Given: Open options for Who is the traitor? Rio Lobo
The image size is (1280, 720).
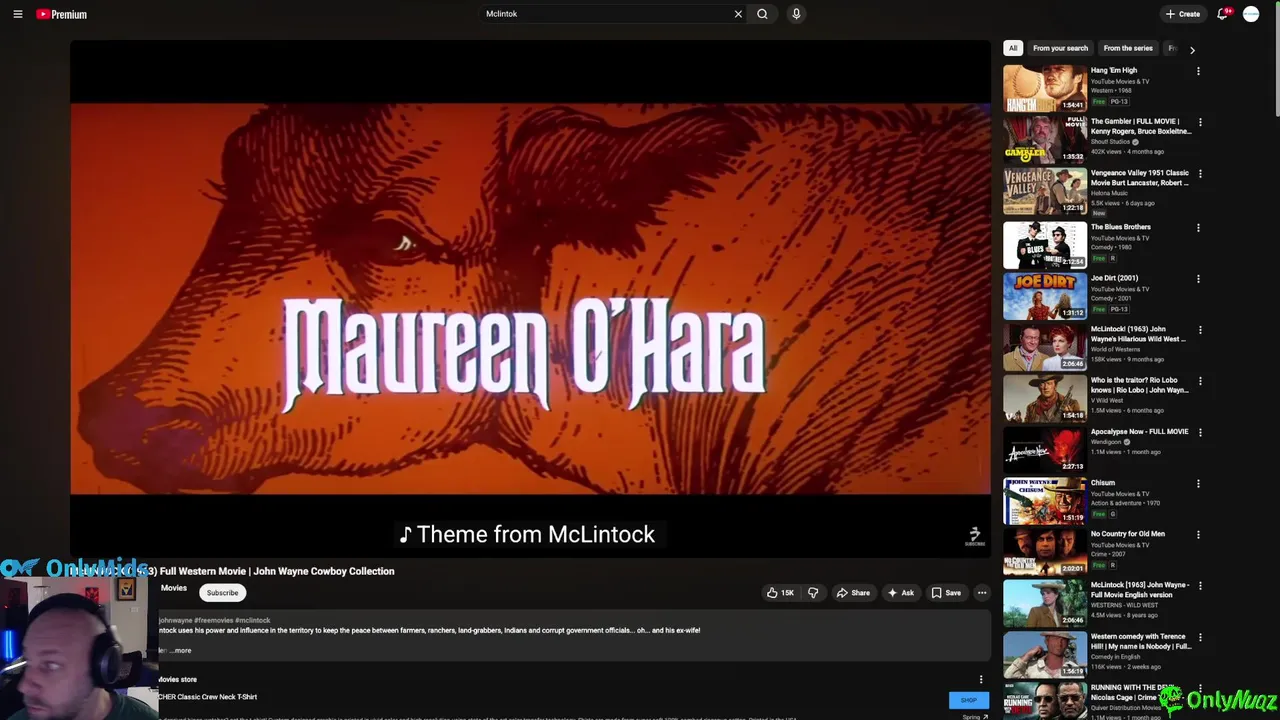Looking at the screenshot, I should point(1200,381).
